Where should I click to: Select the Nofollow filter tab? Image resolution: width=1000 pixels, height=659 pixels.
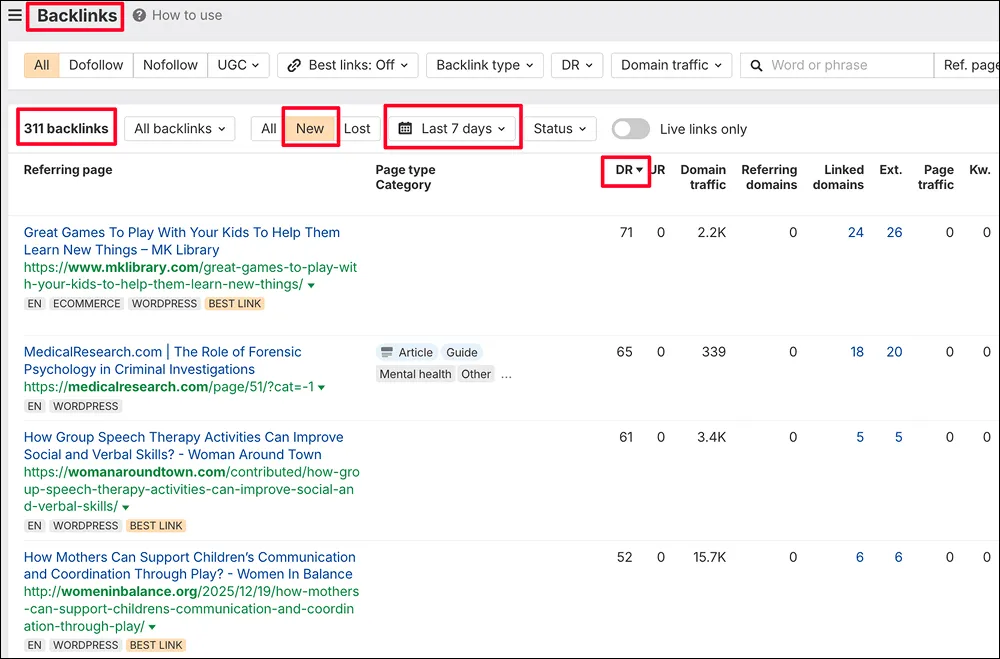(170, 64)
